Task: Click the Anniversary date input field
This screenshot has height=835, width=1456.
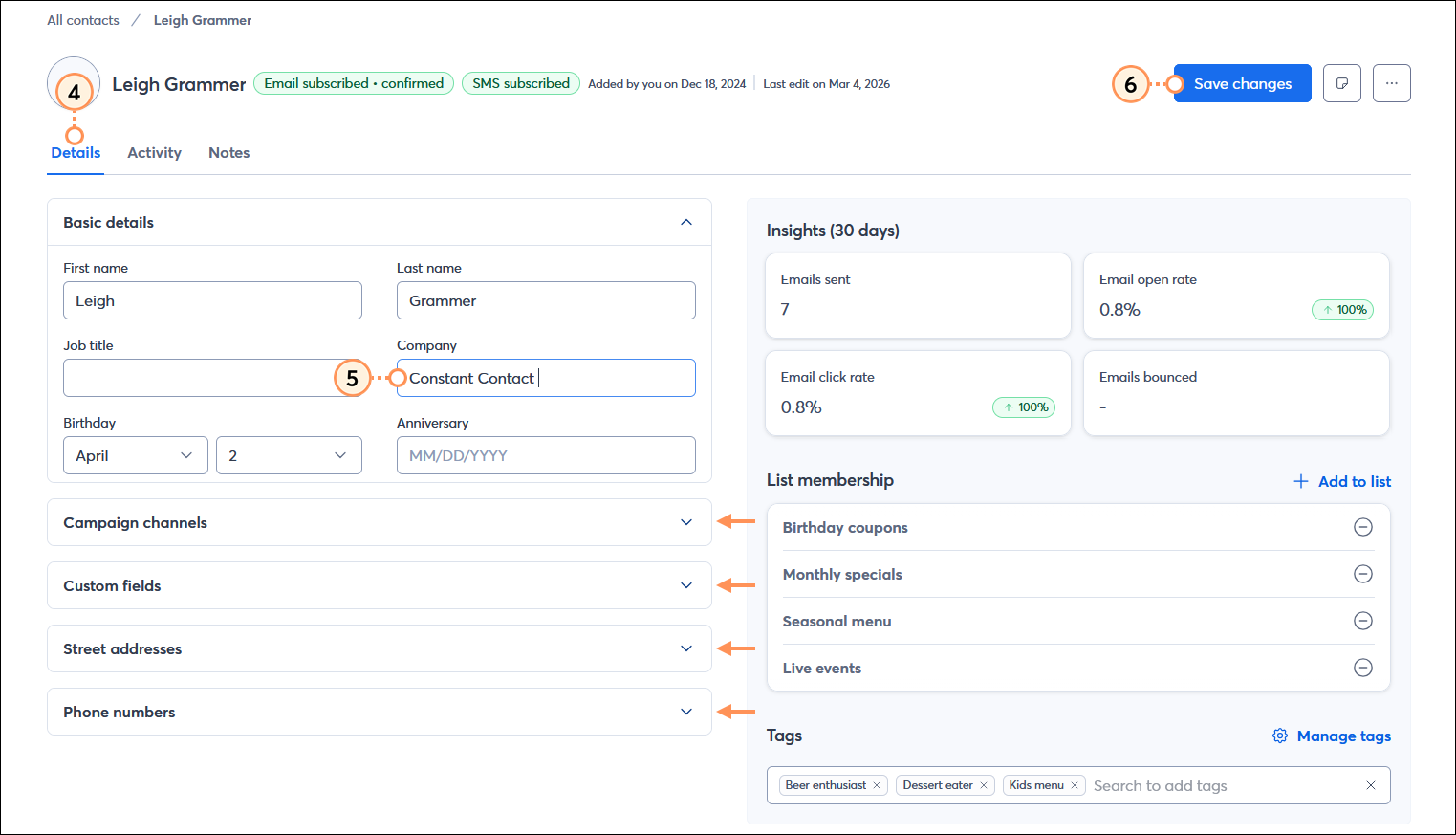Action: click(545, 455)
